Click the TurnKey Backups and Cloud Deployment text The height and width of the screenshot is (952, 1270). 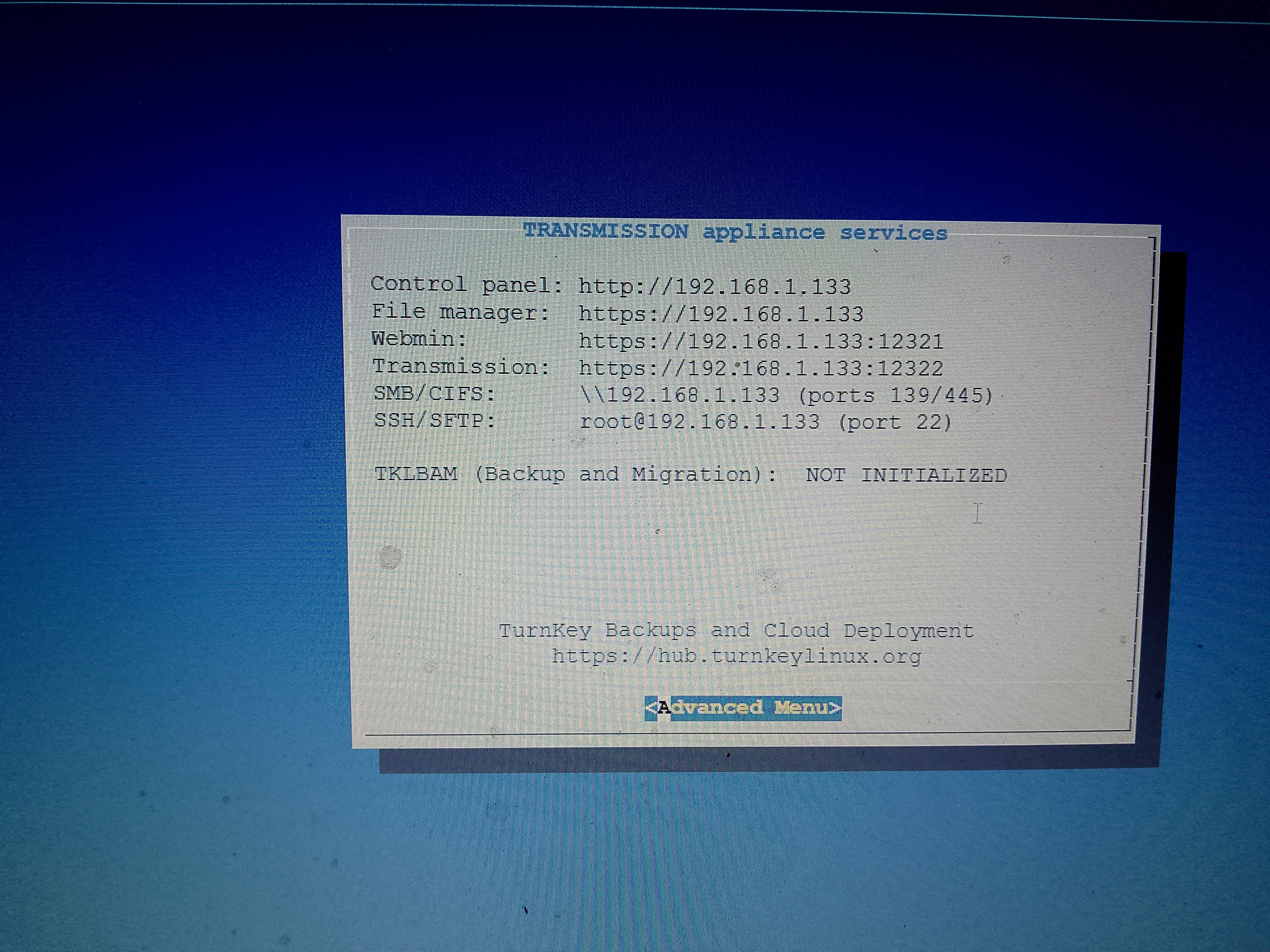coord(736,630)
